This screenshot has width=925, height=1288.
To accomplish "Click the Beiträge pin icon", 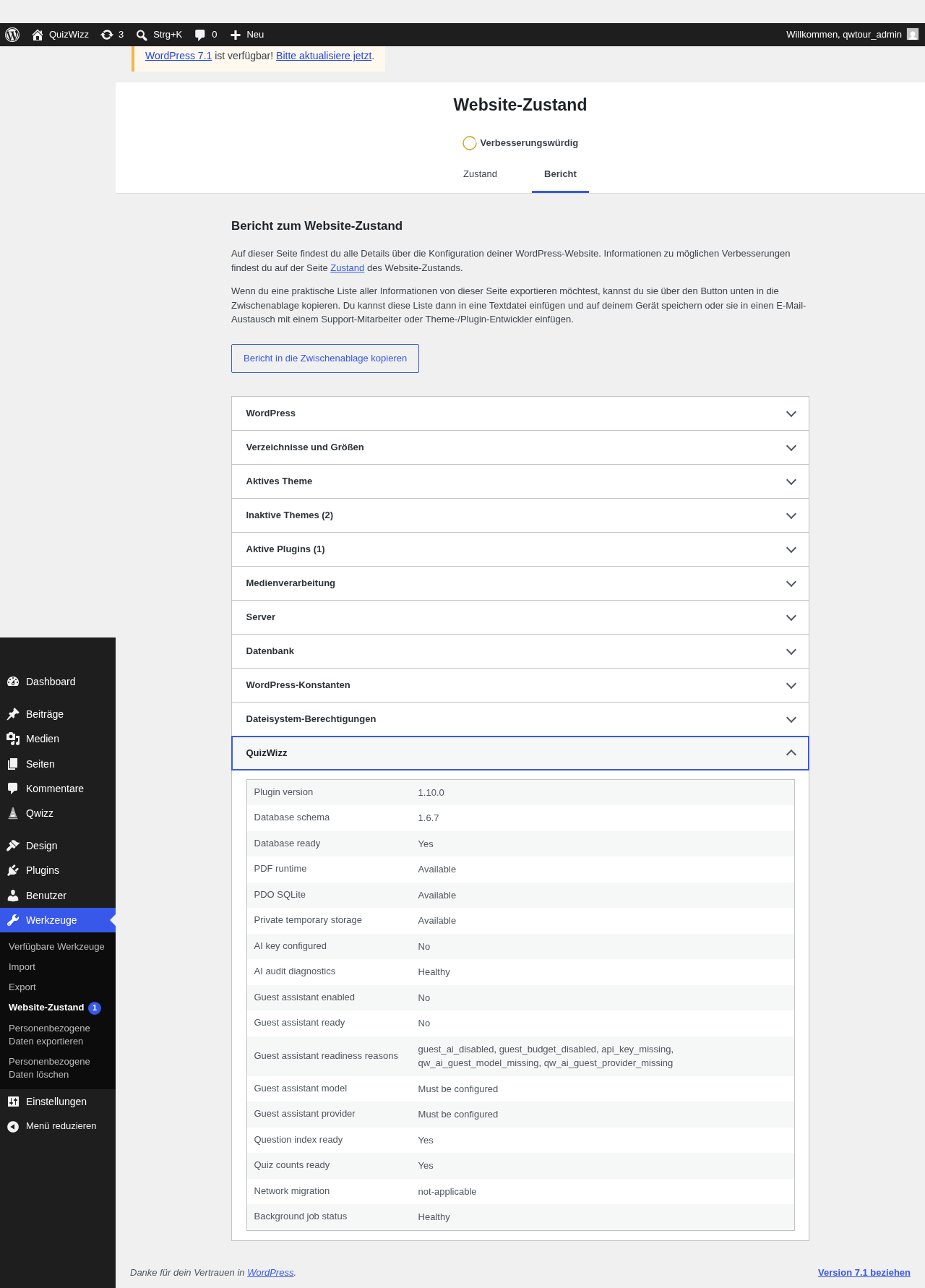I will click(x=13, y=714).
